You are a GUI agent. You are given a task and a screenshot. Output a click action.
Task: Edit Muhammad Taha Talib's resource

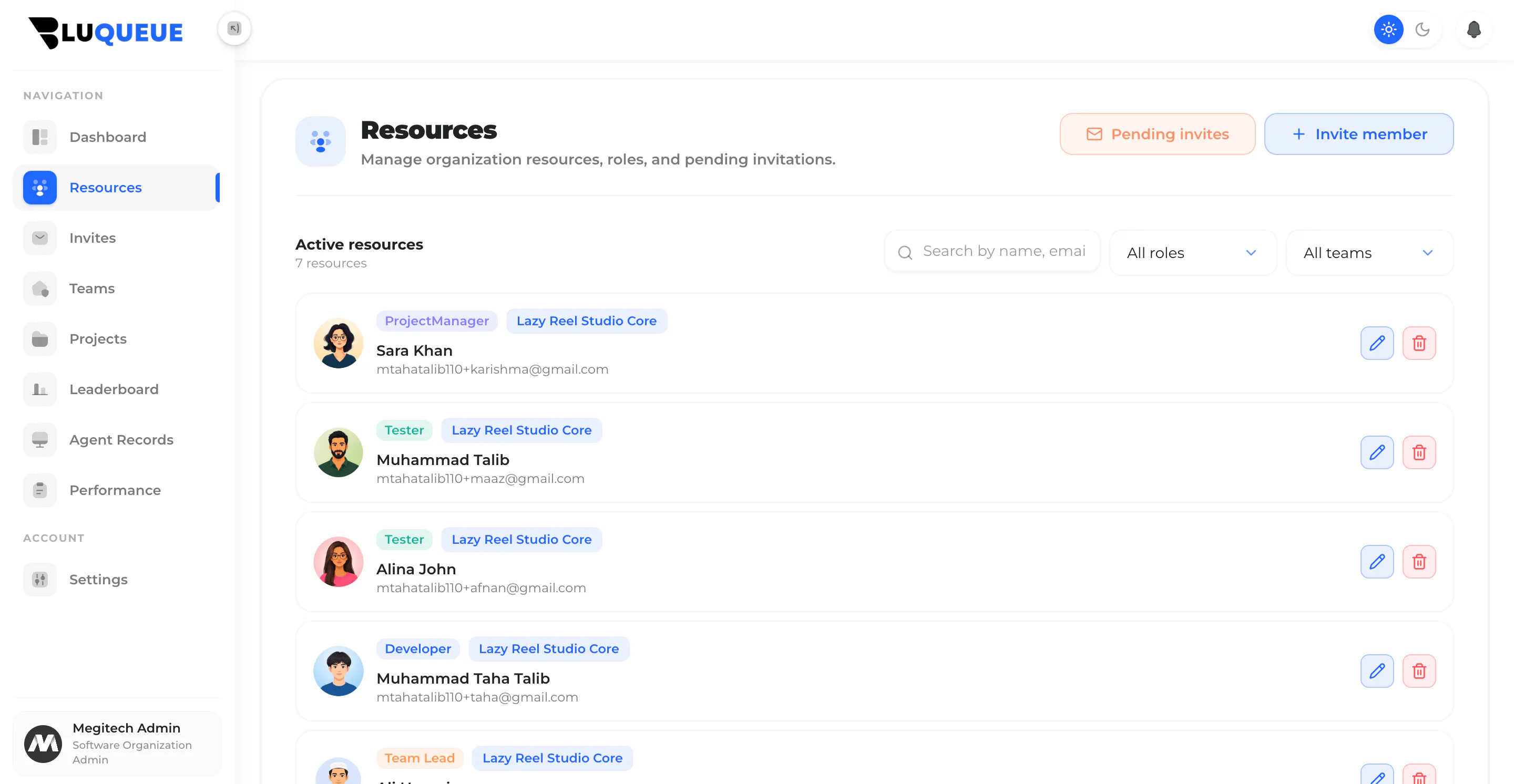tap(1376, 670)
